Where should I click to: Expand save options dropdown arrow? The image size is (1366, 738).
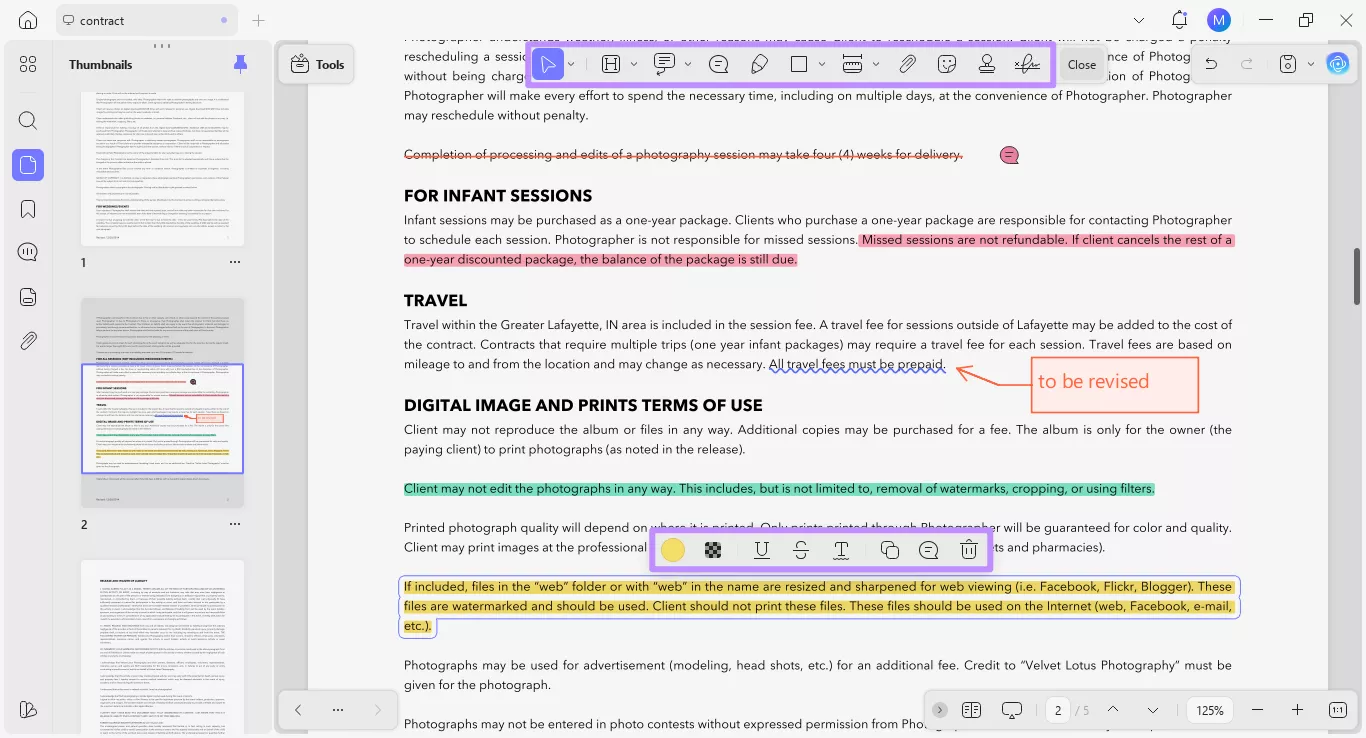[x=1310, y=64]
